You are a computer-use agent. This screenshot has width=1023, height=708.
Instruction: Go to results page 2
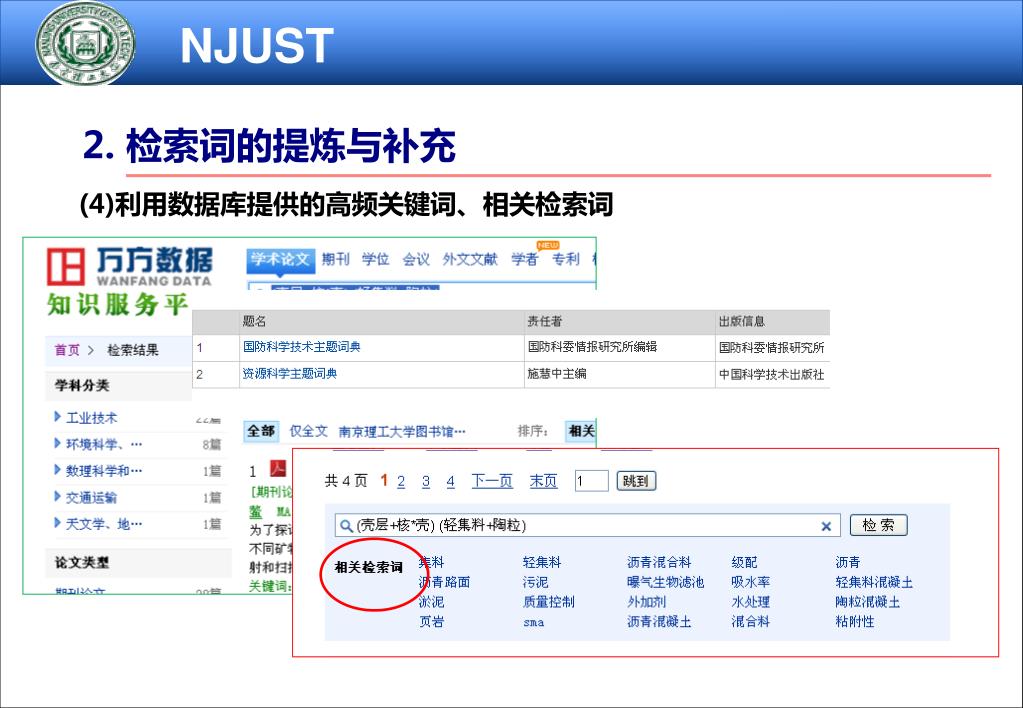click(x=401, y=482)
